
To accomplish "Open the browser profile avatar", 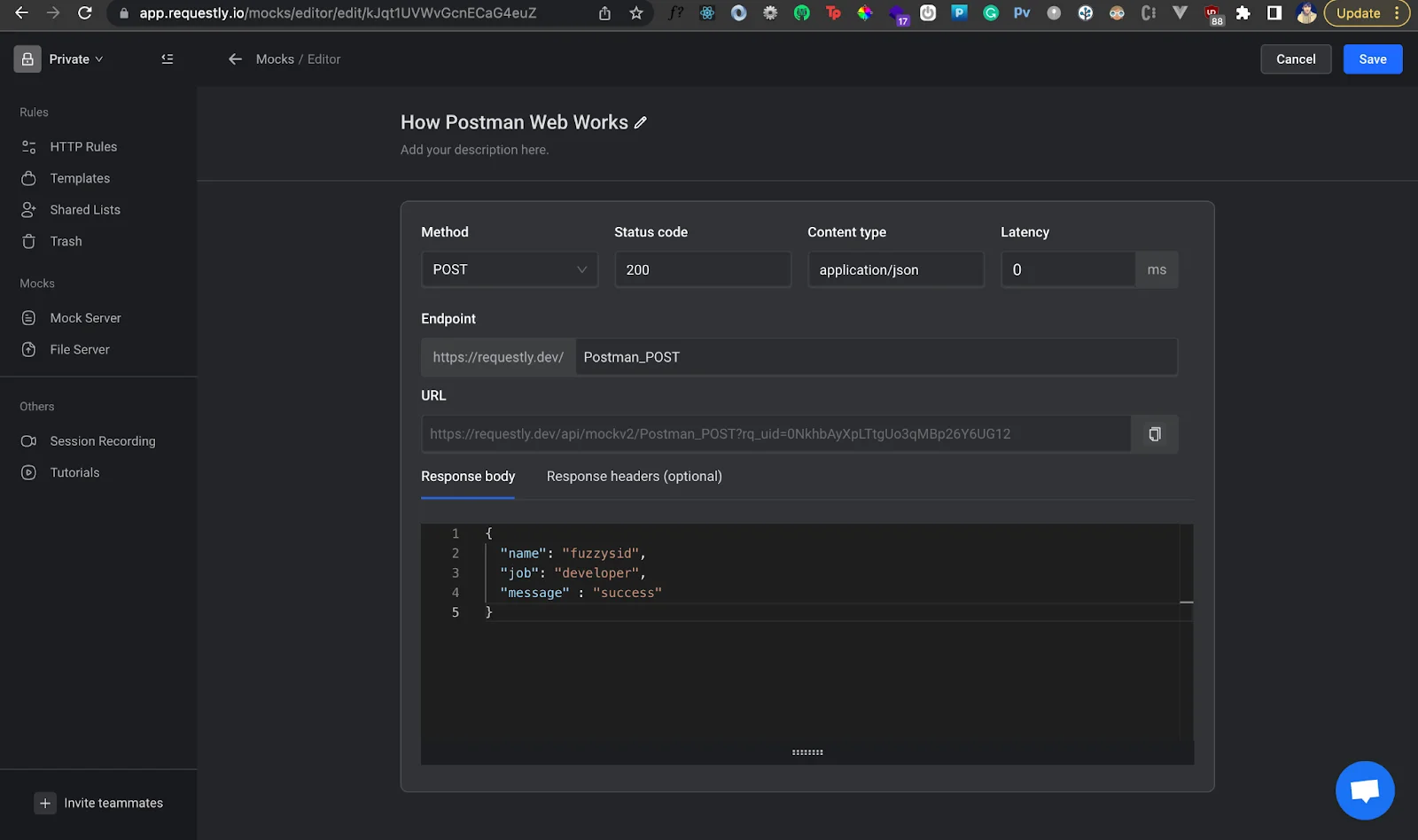I will [x=1306, y=13].
